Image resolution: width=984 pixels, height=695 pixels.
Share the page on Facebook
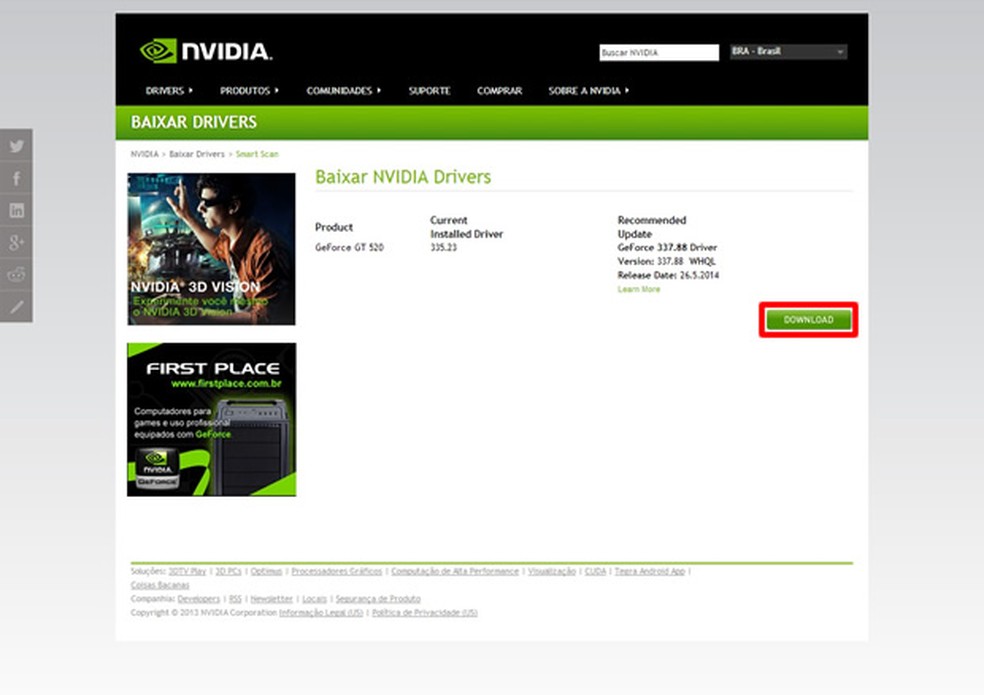coord(16,178)
